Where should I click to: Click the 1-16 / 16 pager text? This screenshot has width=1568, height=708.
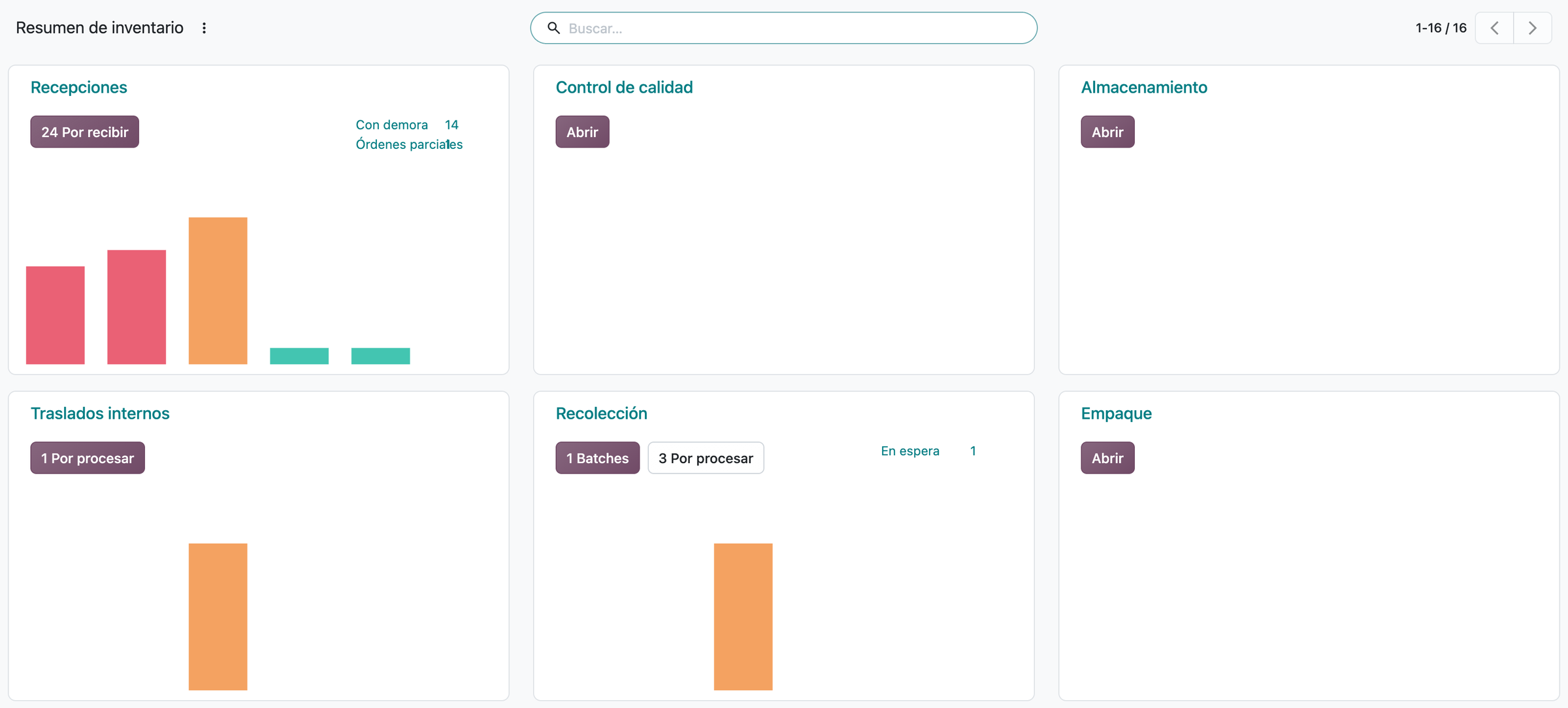[1441, 28]
